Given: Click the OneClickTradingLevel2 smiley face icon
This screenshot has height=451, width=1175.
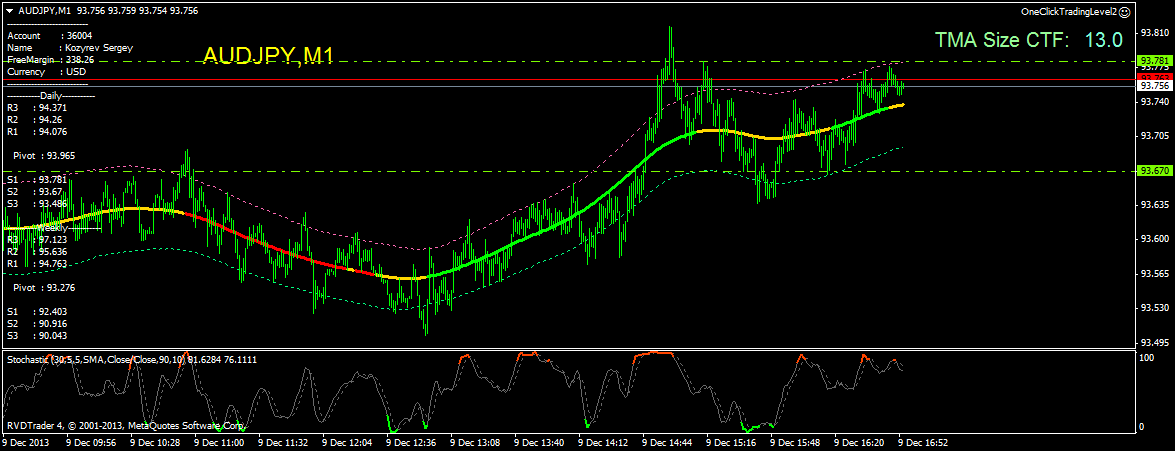Looking at the screenshot, I should (1124, 12).
